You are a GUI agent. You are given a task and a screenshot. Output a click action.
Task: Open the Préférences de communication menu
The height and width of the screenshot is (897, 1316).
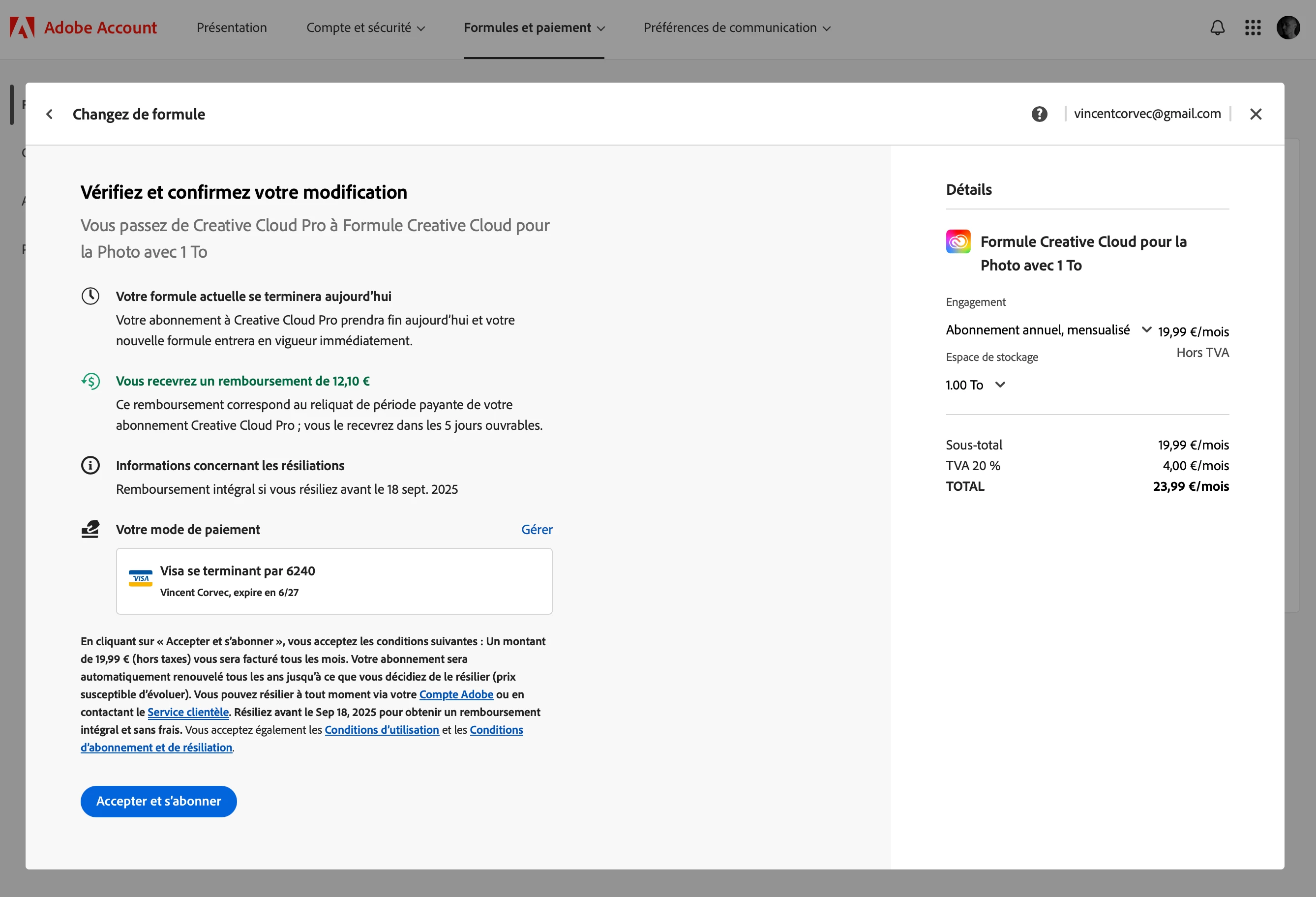737,28
